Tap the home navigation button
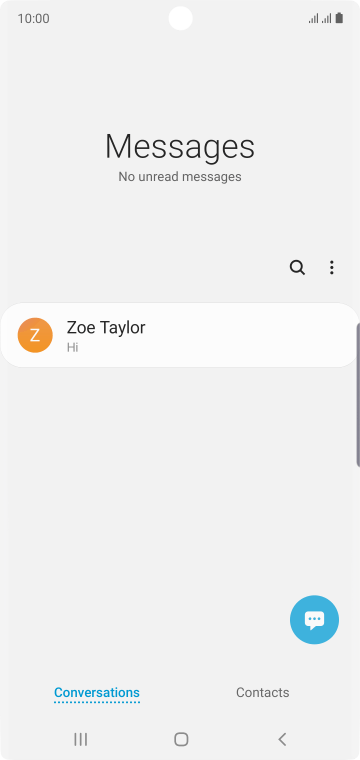 pos(181,739)
